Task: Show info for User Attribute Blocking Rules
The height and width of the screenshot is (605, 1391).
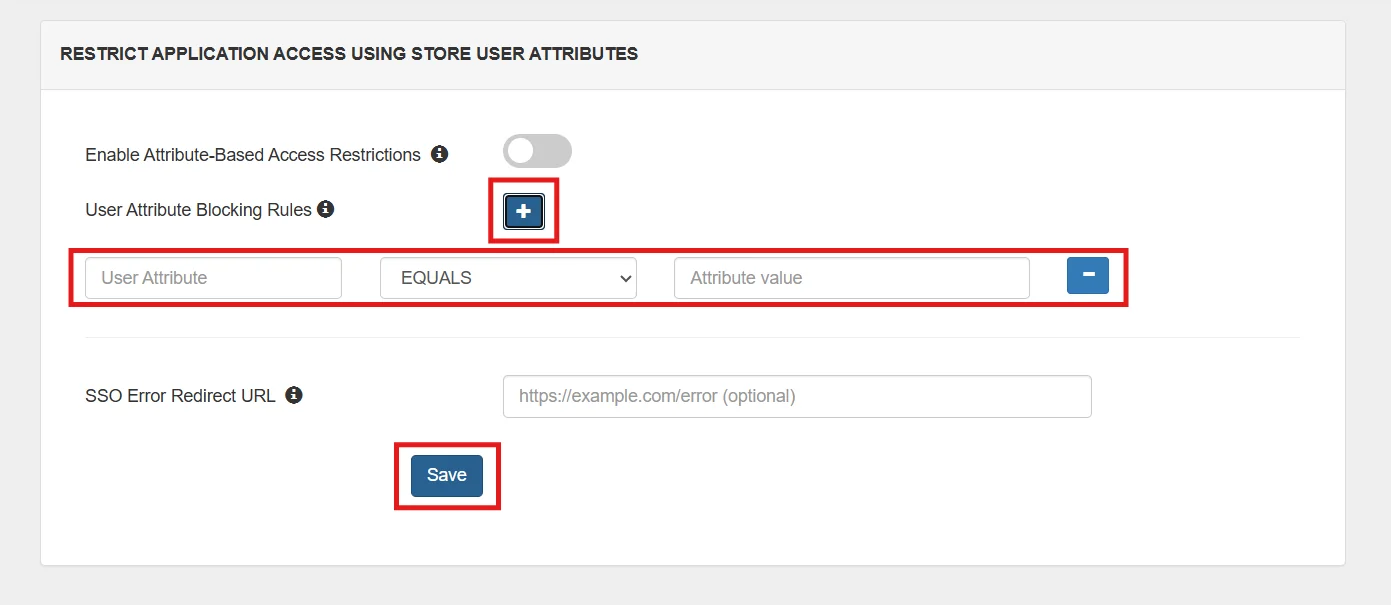Action: pyautogui.click(x=326, y=209)
